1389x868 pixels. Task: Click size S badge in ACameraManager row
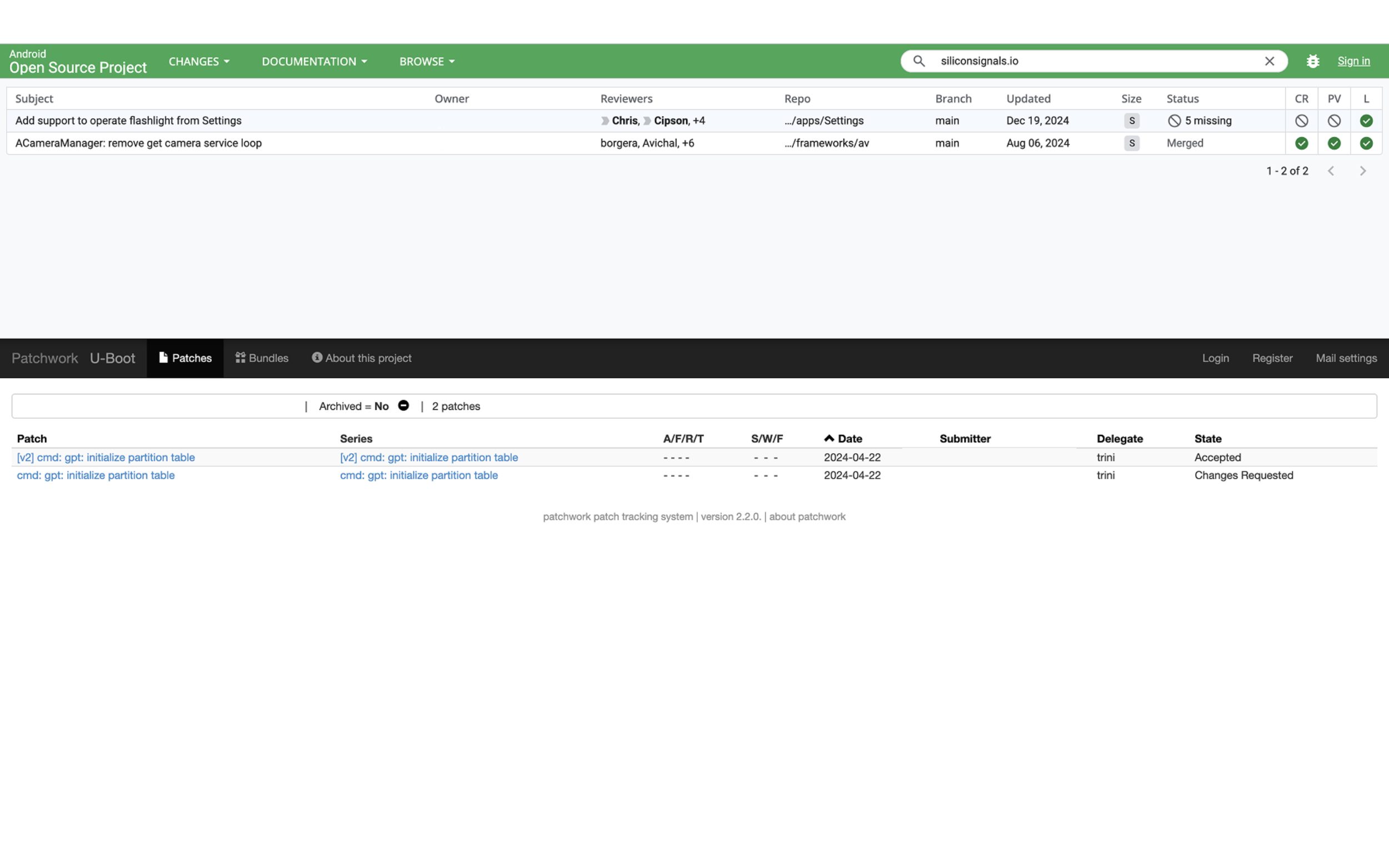tap(1132, 143)
